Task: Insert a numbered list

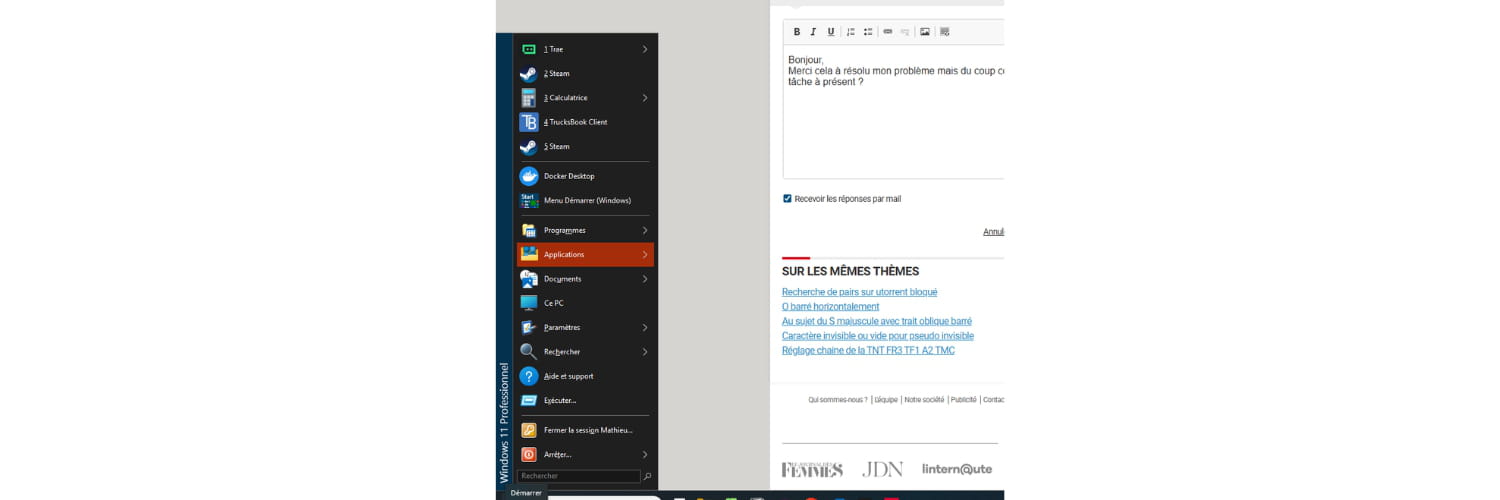Action: tap(851, 32)
